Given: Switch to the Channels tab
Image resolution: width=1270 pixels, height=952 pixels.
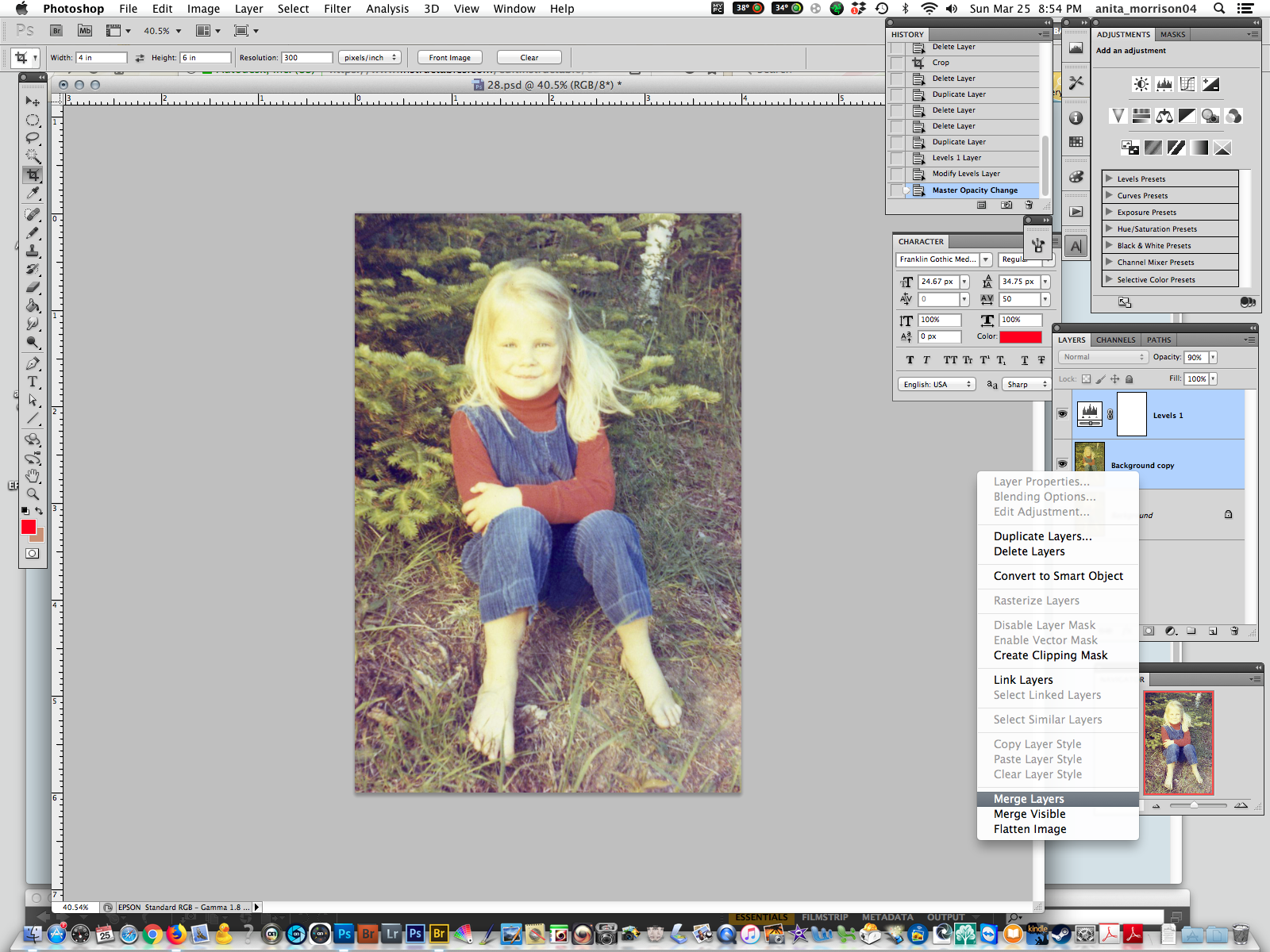Looking at the screenshot, I should [1115, 340].
